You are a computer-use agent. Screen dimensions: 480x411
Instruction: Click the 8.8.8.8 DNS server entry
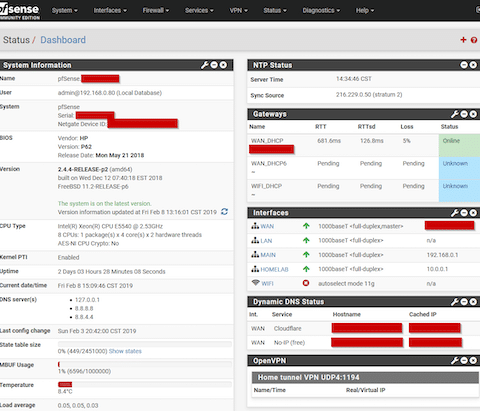click(84, 309)
